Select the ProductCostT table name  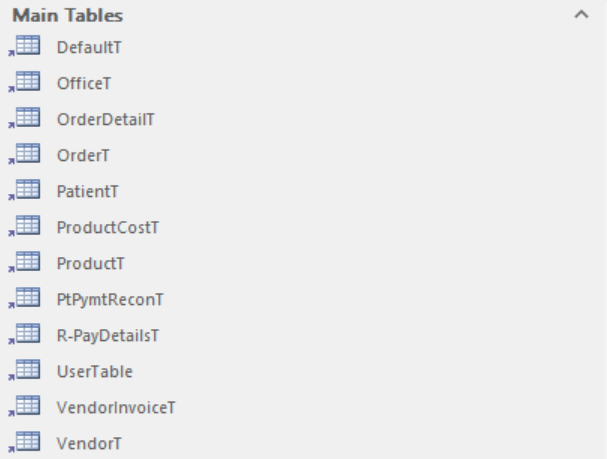click(x=108, y=227)
